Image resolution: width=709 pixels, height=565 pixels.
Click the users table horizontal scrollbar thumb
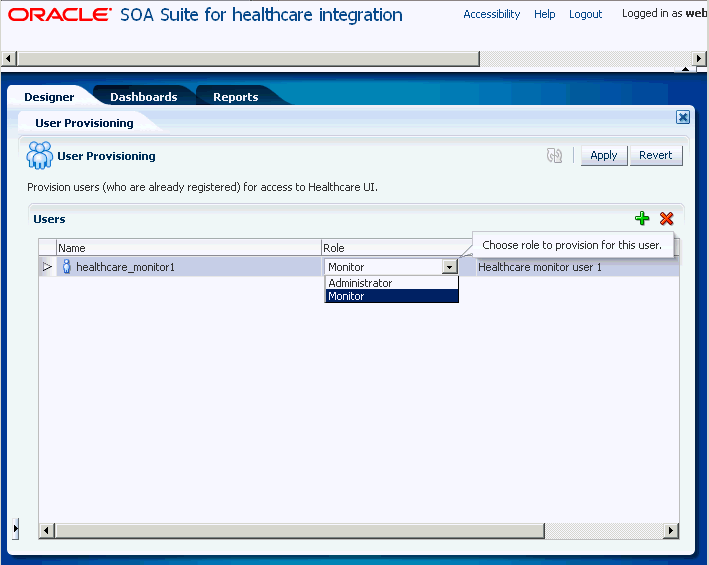[x=300, y=530]
